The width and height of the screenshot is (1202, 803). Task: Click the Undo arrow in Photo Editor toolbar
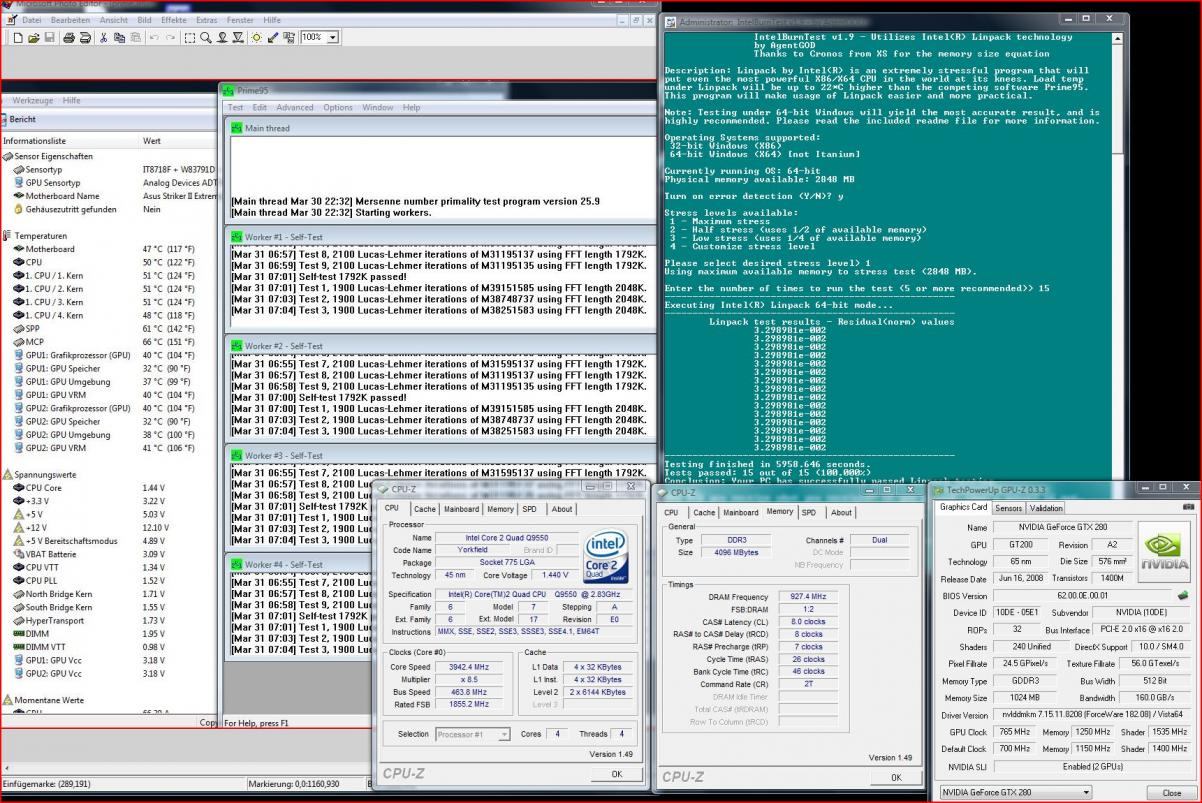[154, 38]
